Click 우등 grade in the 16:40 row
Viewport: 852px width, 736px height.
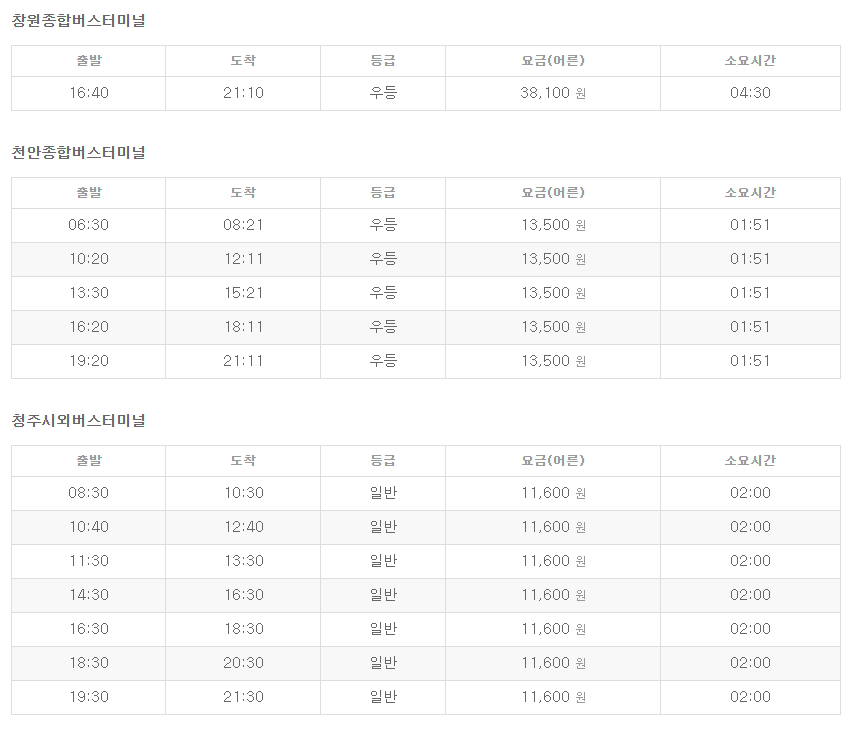[383, 93]
